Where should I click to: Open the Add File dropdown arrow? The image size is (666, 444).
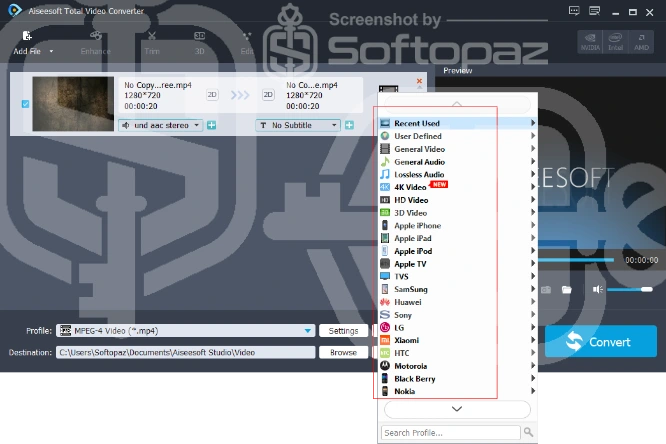point(51,51)
